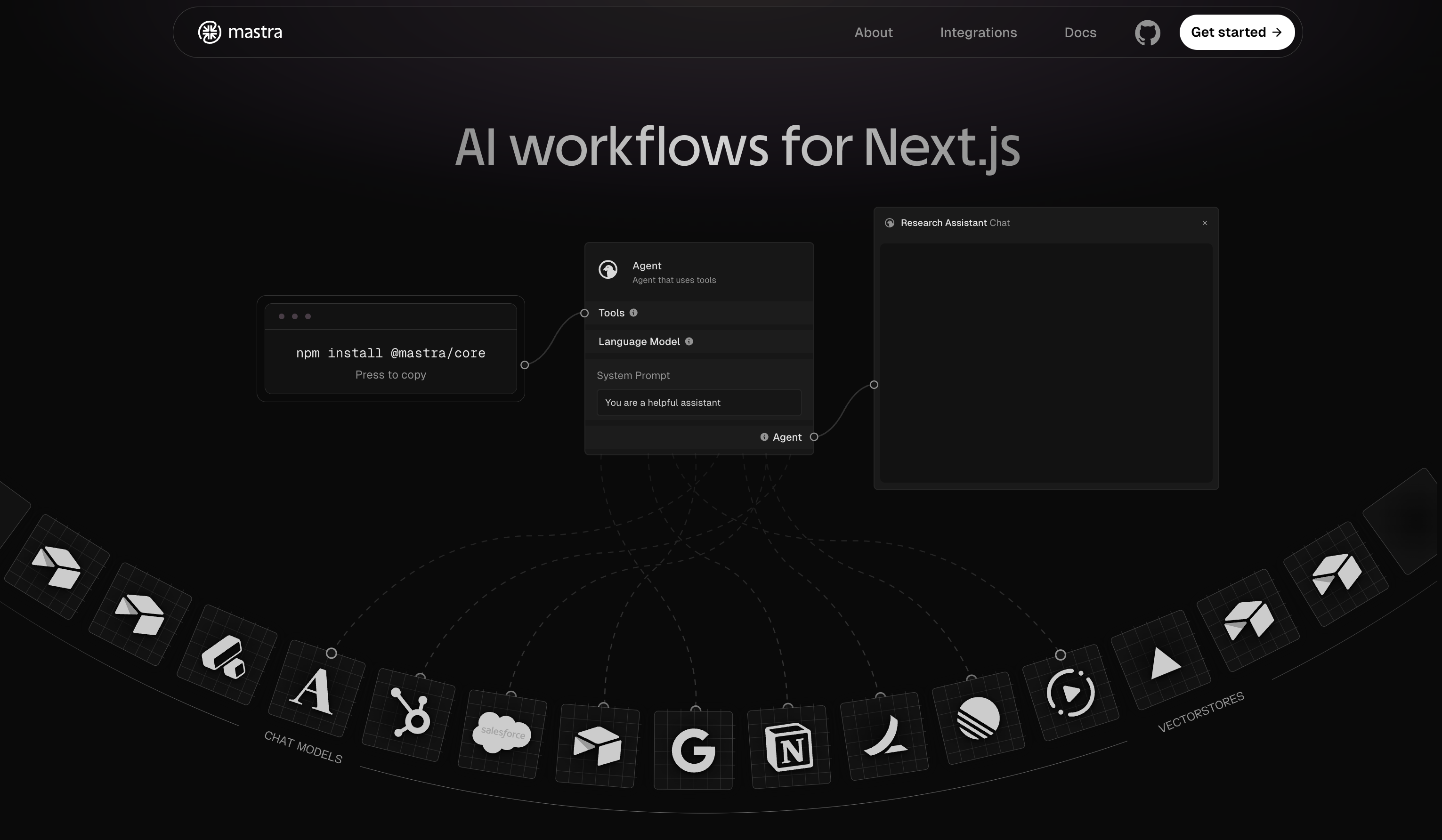Click the Anthropic tile connector dot
The width and height of the screenshot is (1442, 840).
[331, 653]
